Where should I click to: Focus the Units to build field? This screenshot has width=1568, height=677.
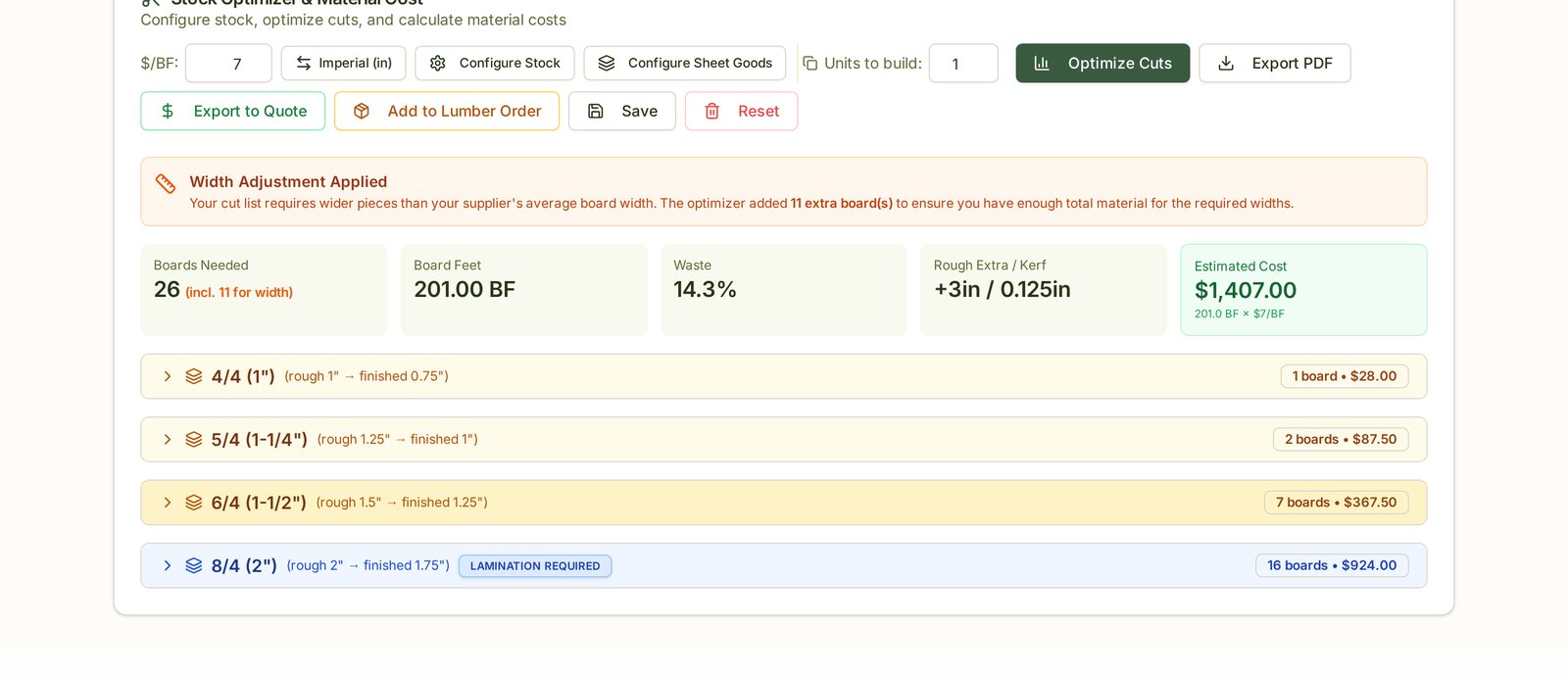pyautogui.click(x=963, y=63)
